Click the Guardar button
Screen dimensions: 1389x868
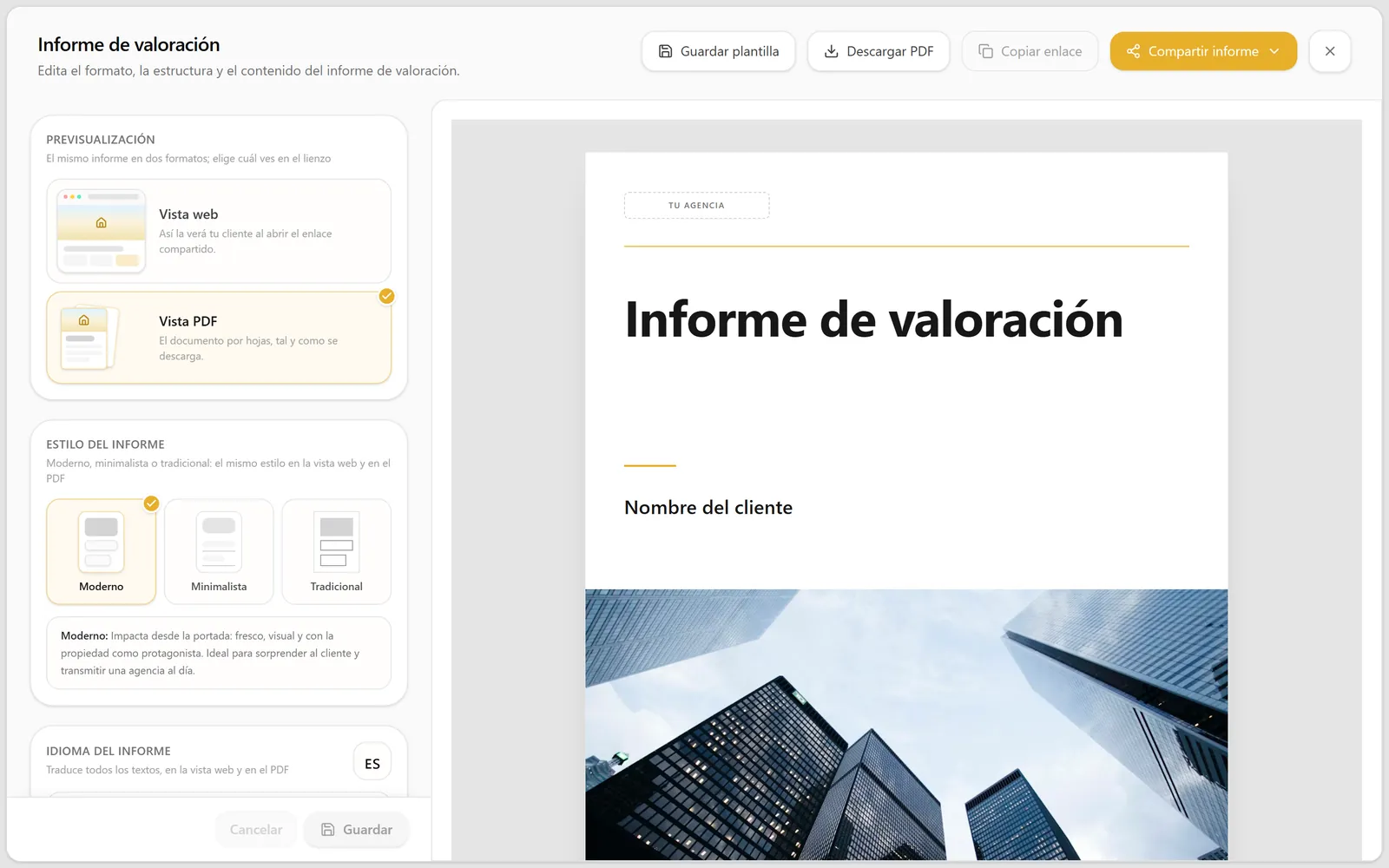[x=356, y=830]
